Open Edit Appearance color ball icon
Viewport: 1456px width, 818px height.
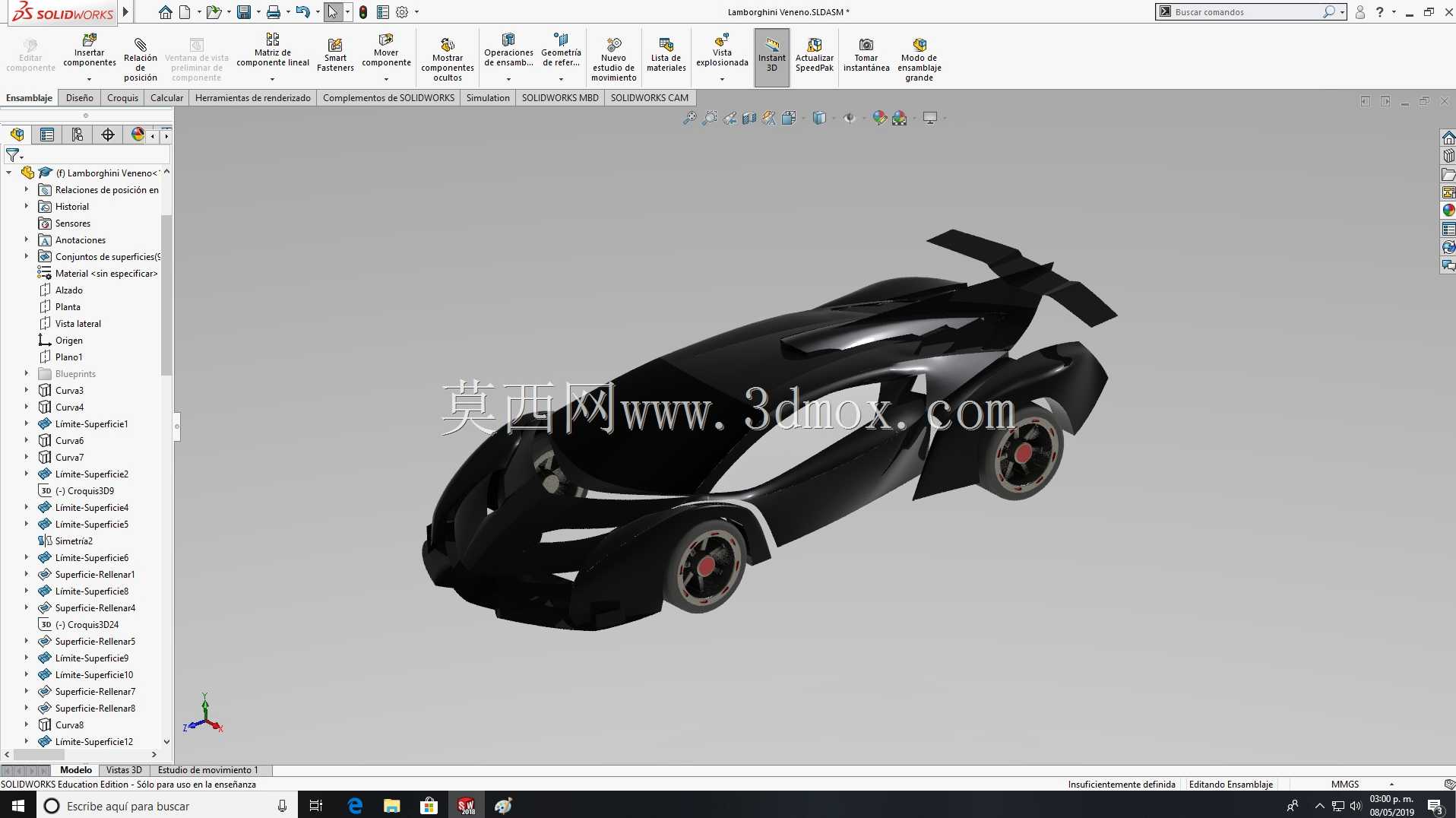point(879,118)
